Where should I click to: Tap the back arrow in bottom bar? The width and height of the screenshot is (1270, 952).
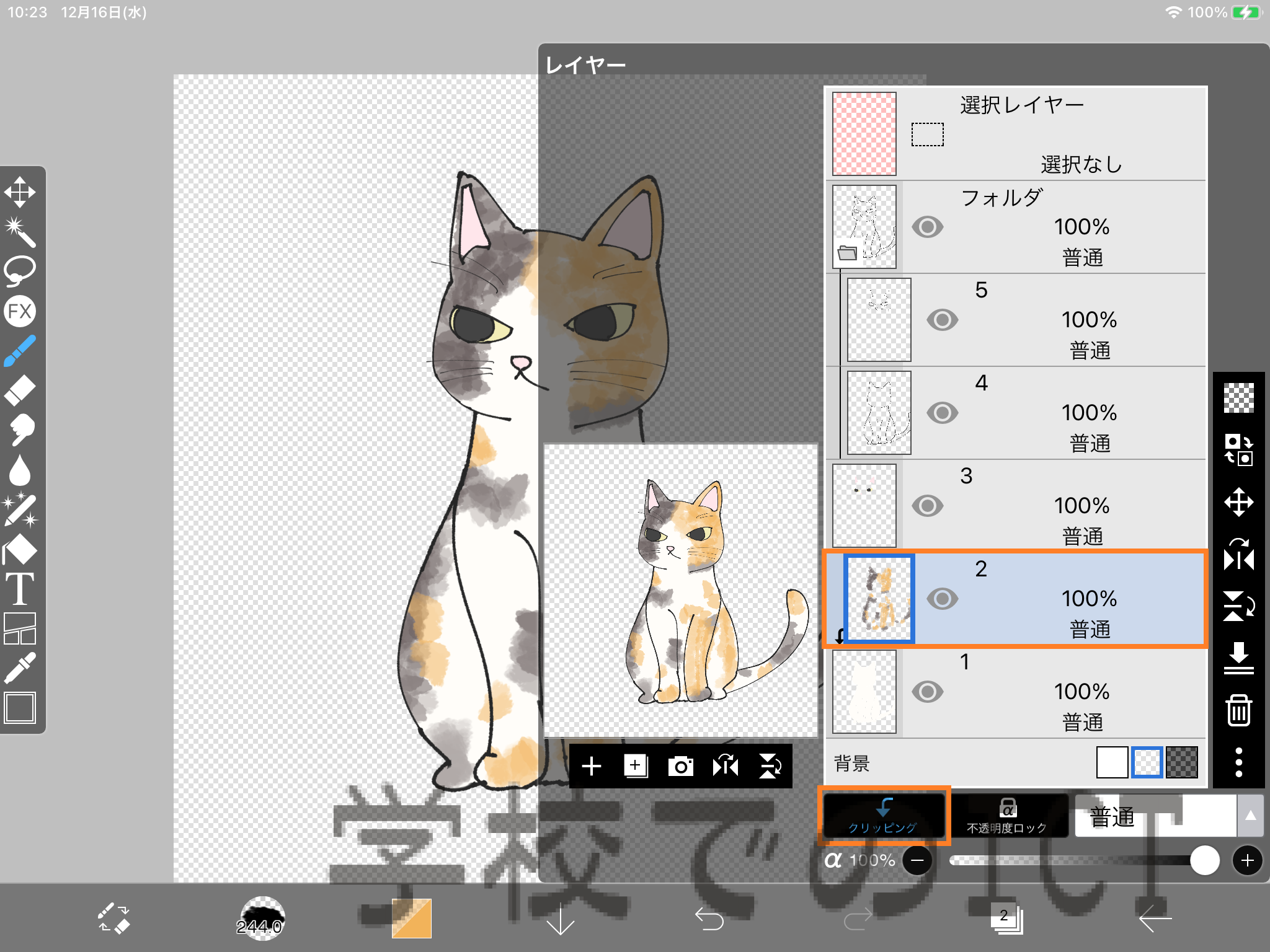[1155, 919]
